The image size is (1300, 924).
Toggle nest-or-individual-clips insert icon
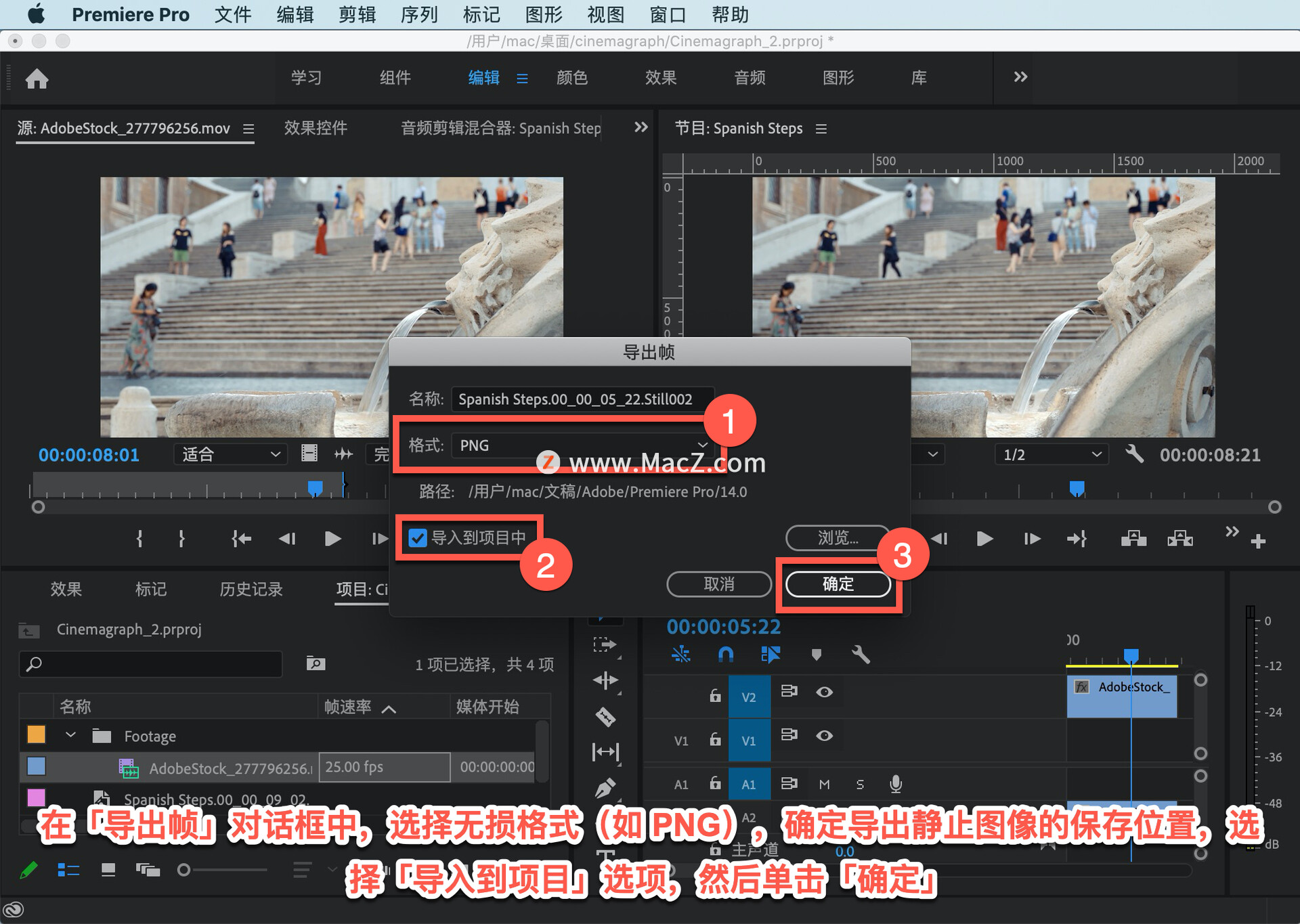680,654
